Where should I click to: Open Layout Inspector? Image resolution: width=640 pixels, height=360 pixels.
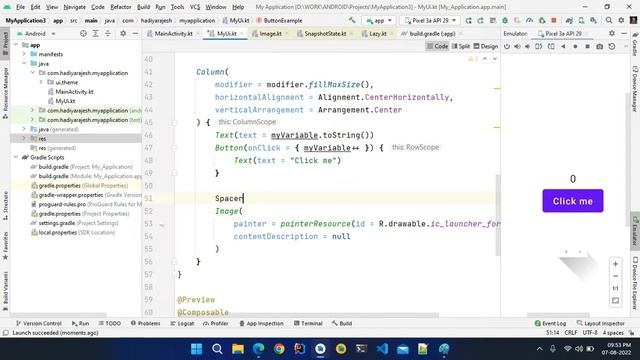coord(600,323)
